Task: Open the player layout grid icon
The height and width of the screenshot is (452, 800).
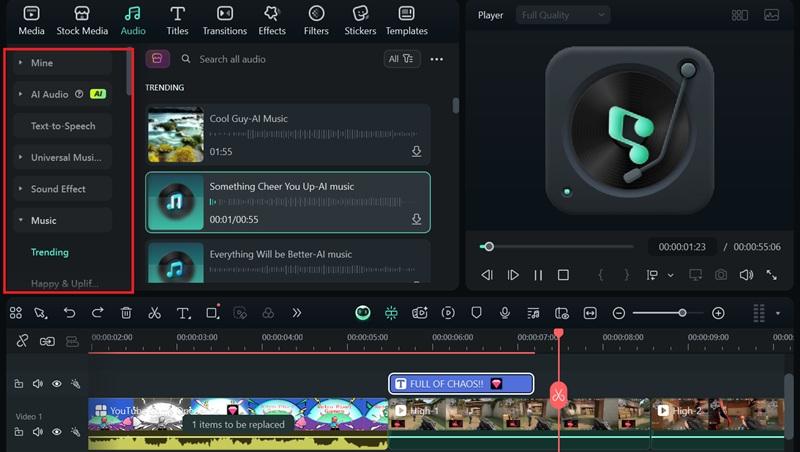Action: click(739, 15)
